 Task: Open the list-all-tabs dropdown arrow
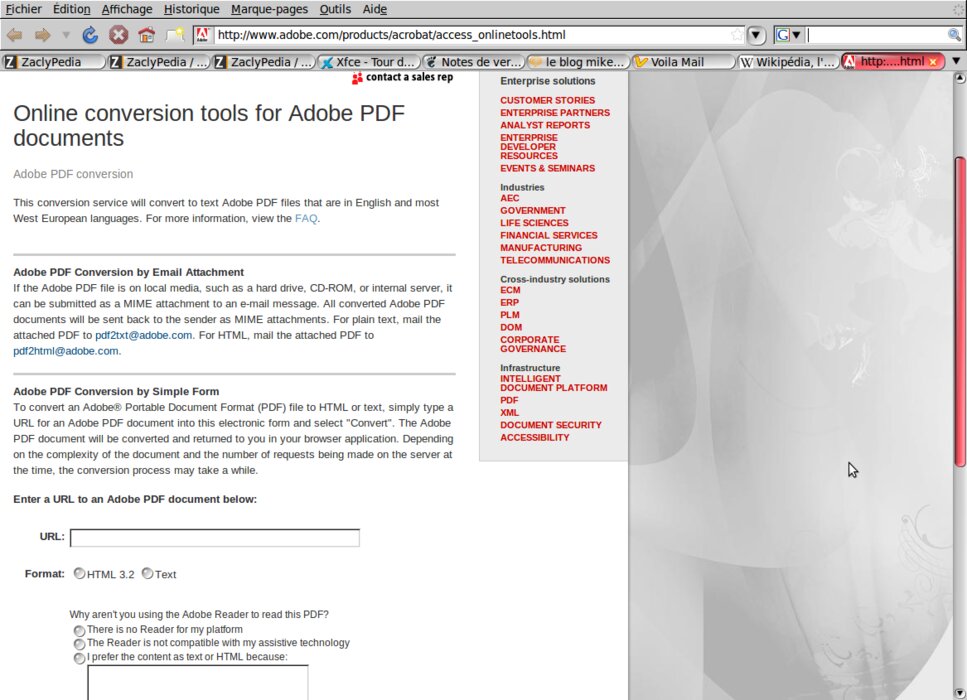955,62
